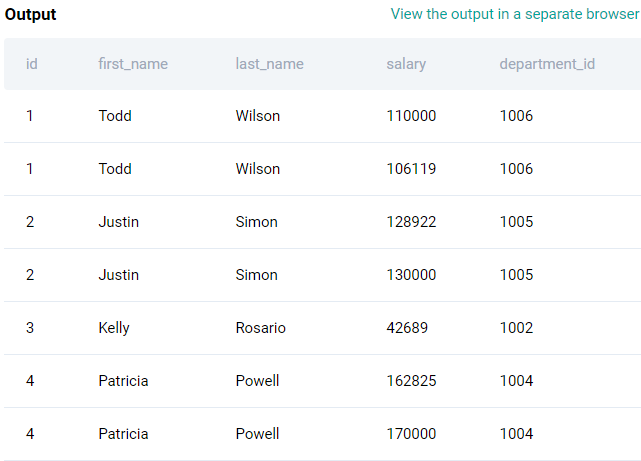Click Powell cell in the 170000 salary row
This screenshot has width=641, height=461.
(x=257, y=434)
